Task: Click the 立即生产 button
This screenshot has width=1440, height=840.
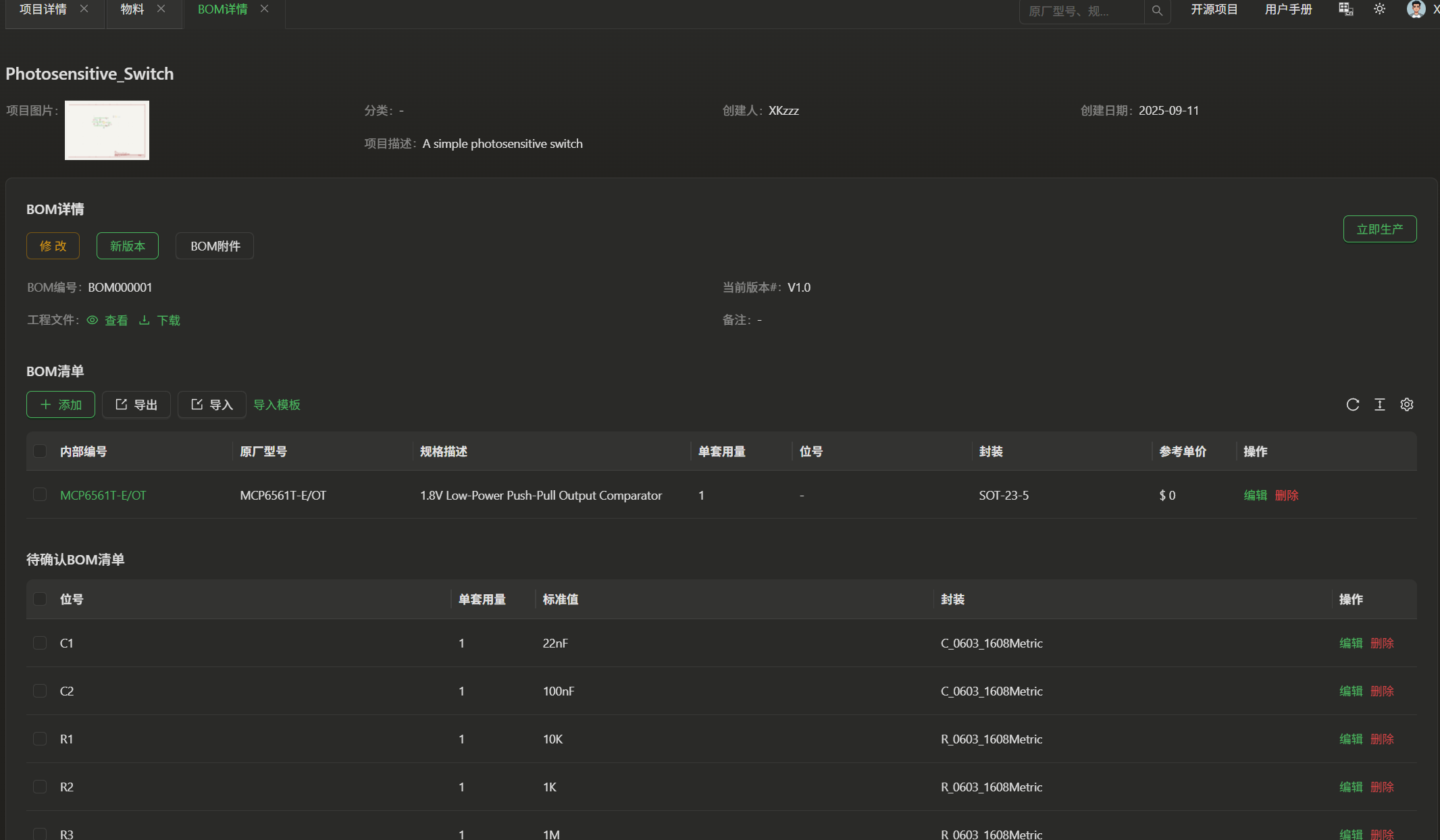Action: coord(1379,229)
